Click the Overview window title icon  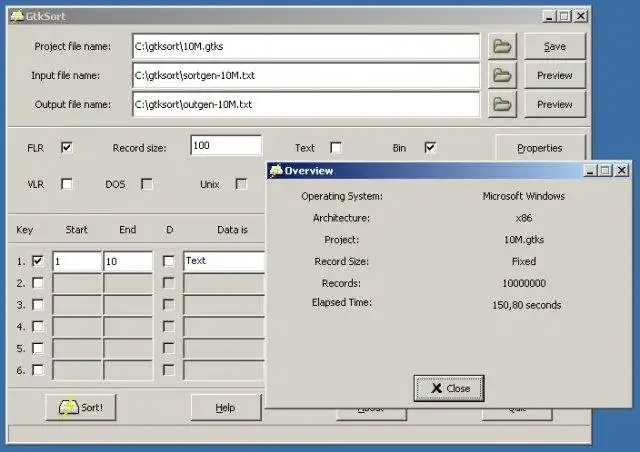click(276, 170)
